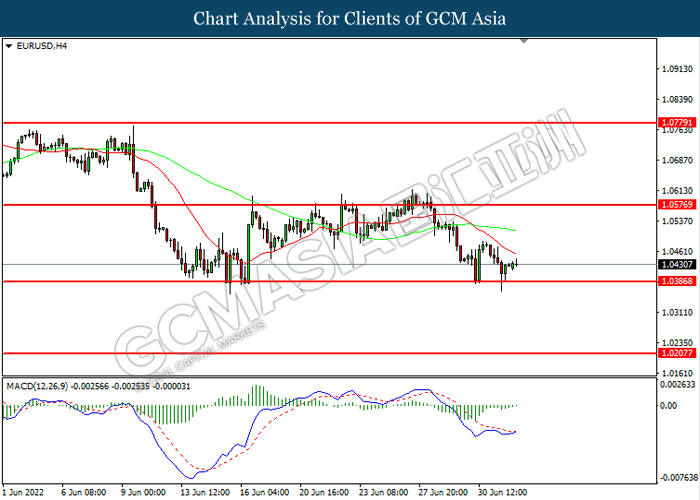The image size is (700, 500).
Task: Click the 1.06870 price scale value
Action: click(x=677, y=160)
